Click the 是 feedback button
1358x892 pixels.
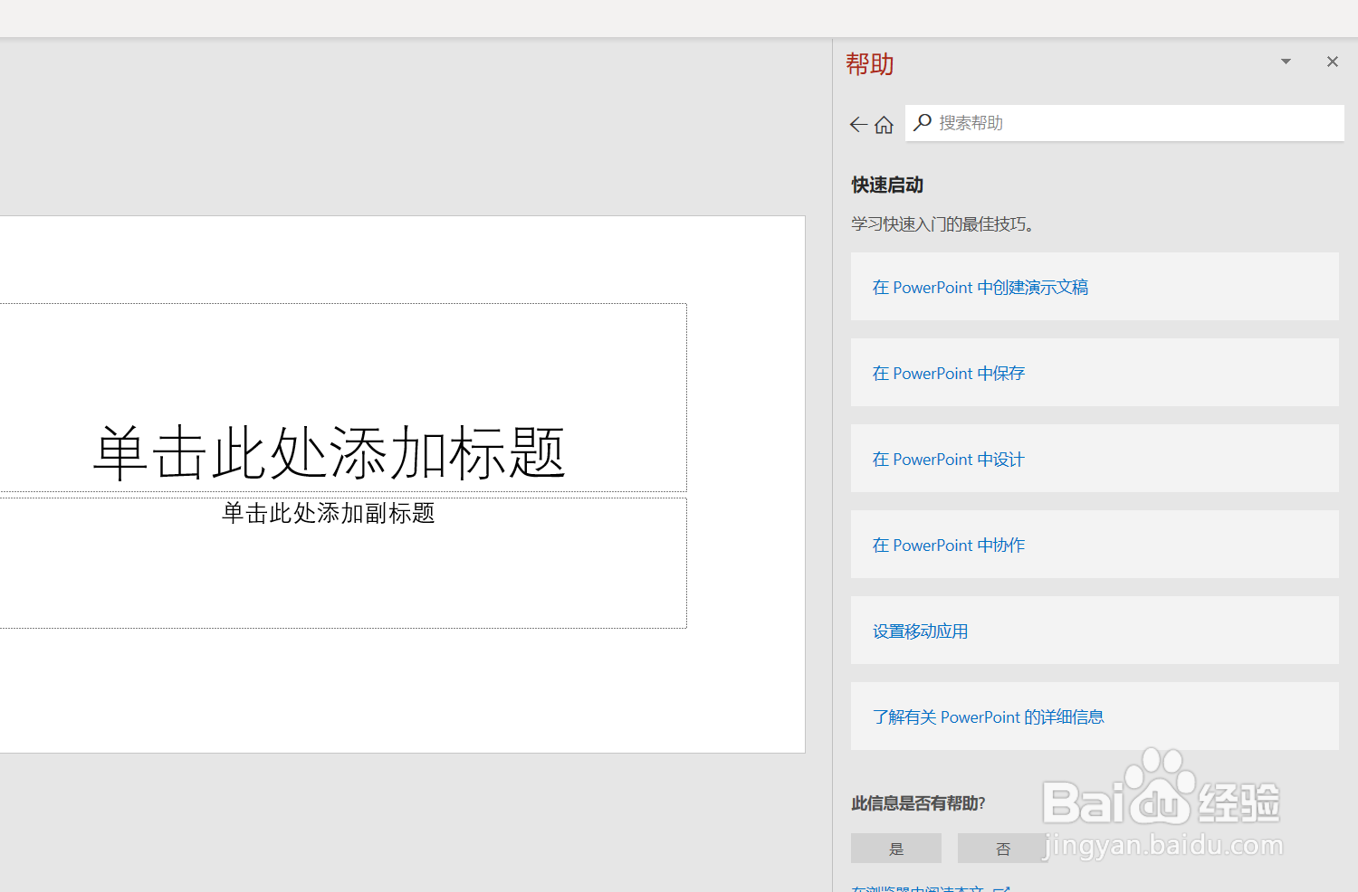coord(896,848)
